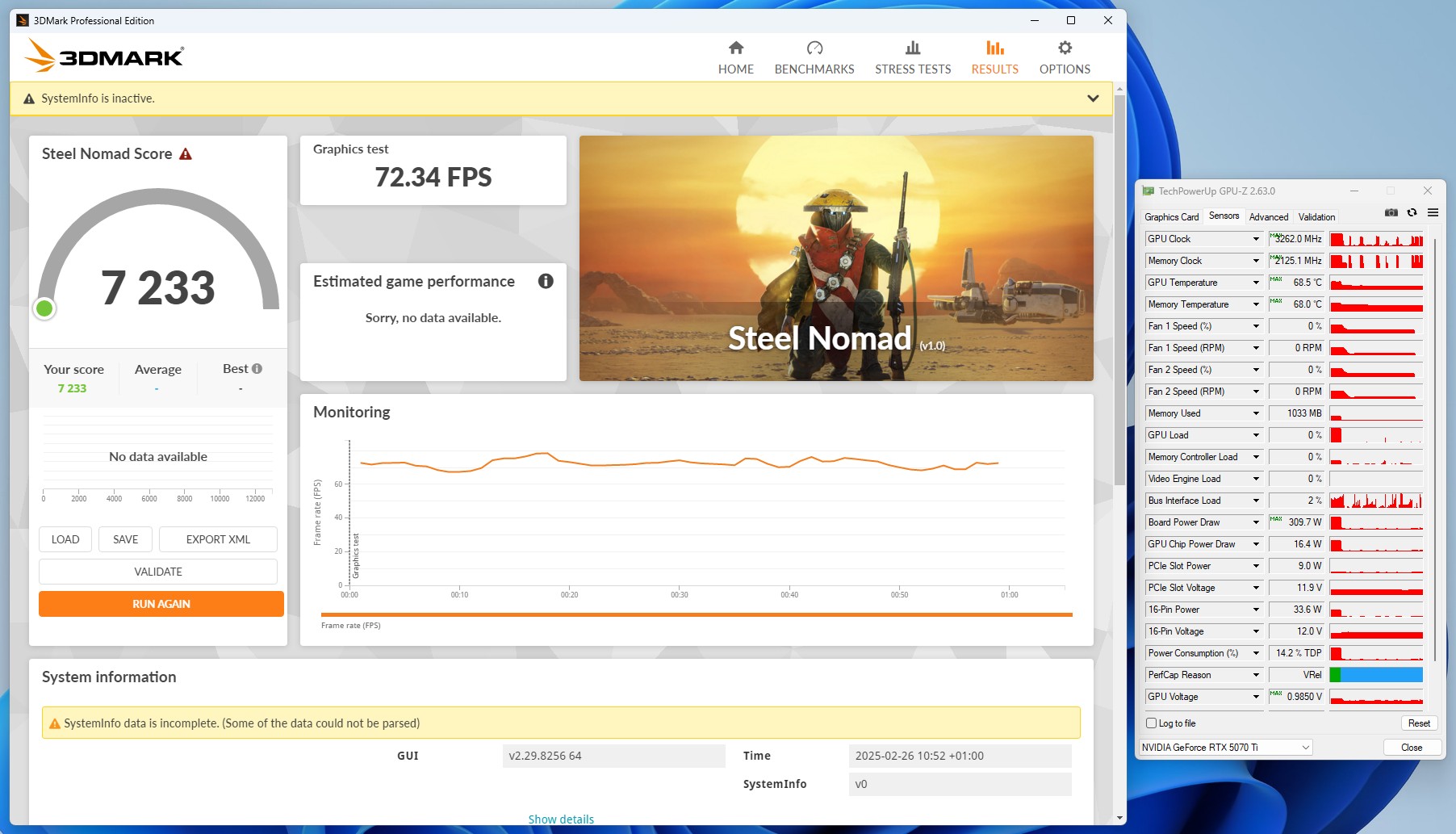
Task: Switch to the Validation tab in GPU-Z
Action: coord(1316,217)
